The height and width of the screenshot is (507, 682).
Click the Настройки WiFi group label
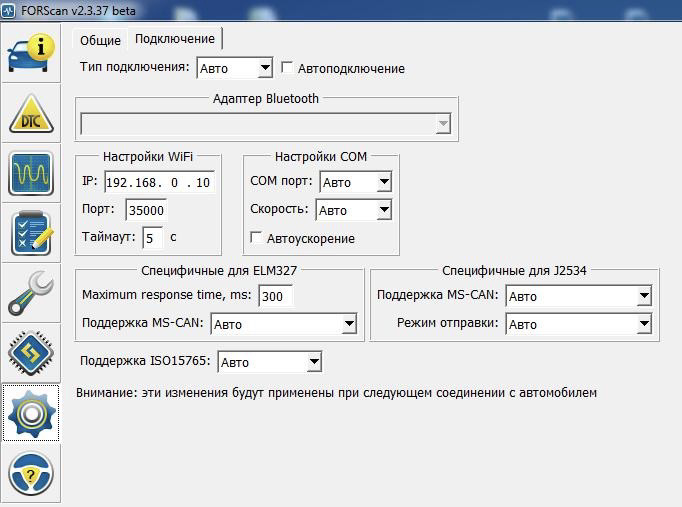148,157
